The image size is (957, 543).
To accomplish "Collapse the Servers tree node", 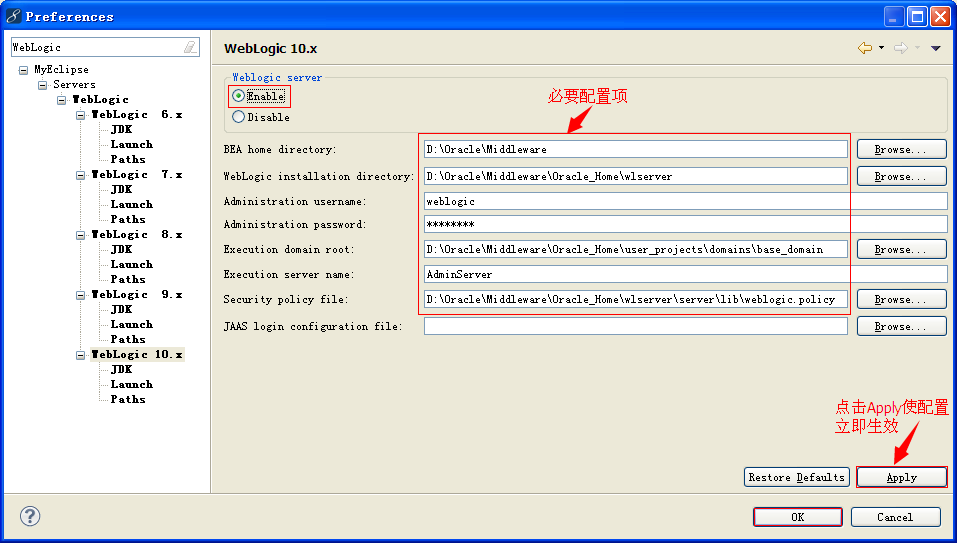I will (x=43, y=85).
